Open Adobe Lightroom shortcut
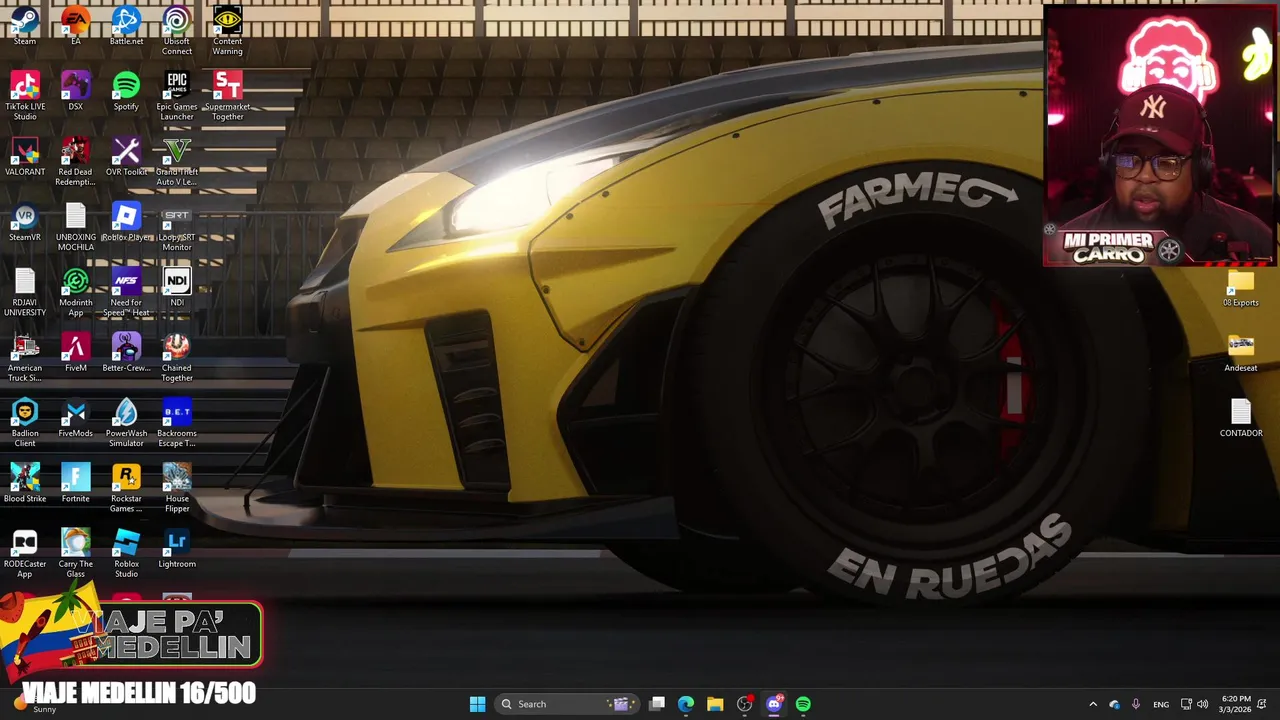 (x=177, y=547)
